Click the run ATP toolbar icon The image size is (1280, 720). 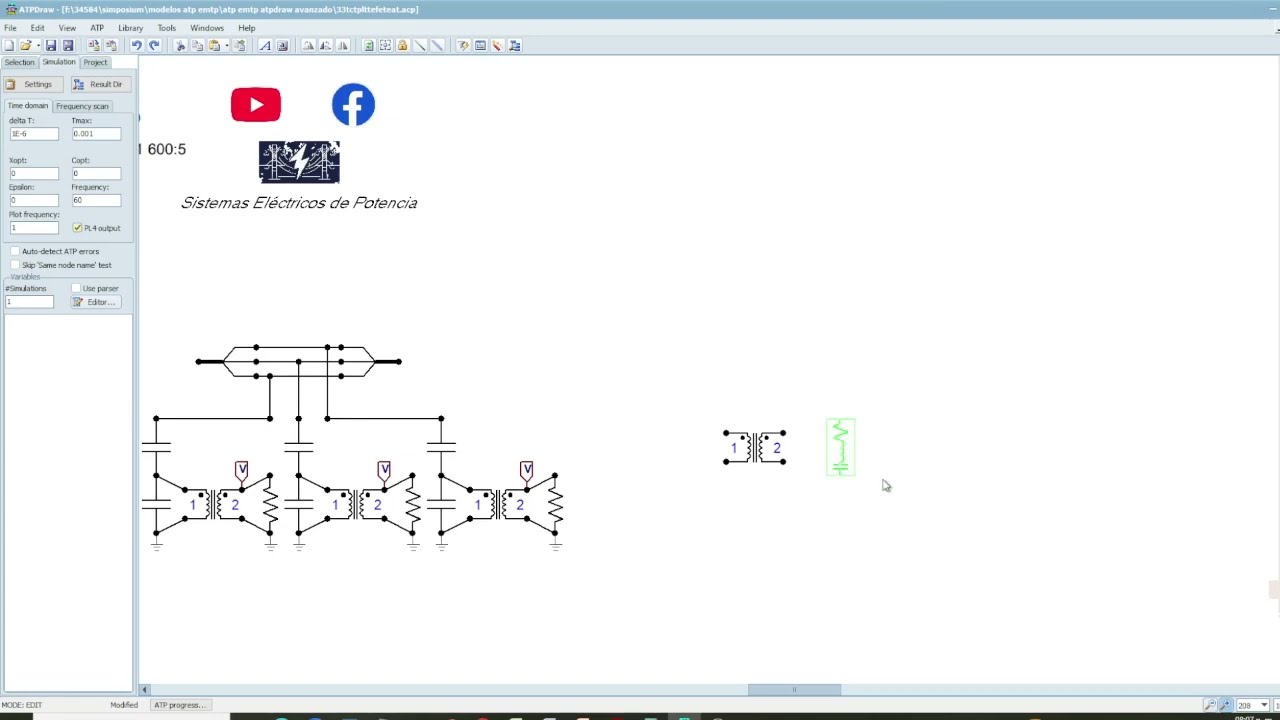tap(463, 45)
